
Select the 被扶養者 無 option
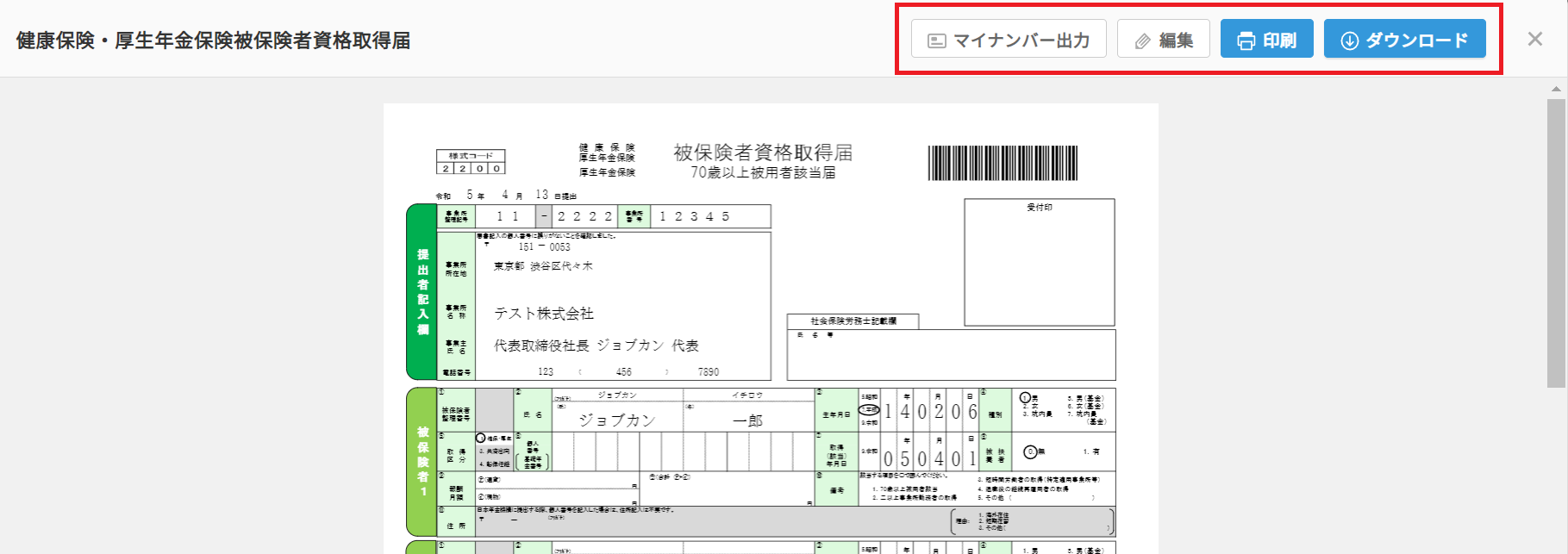pyautogui.click(x=1029, y=451)
